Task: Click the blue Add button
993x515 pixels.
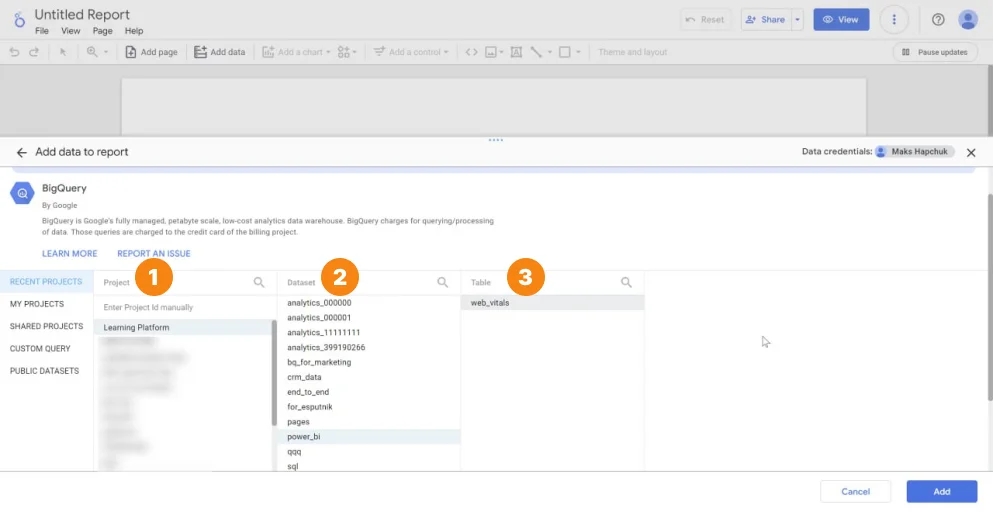Action: (x=942, y=492)
